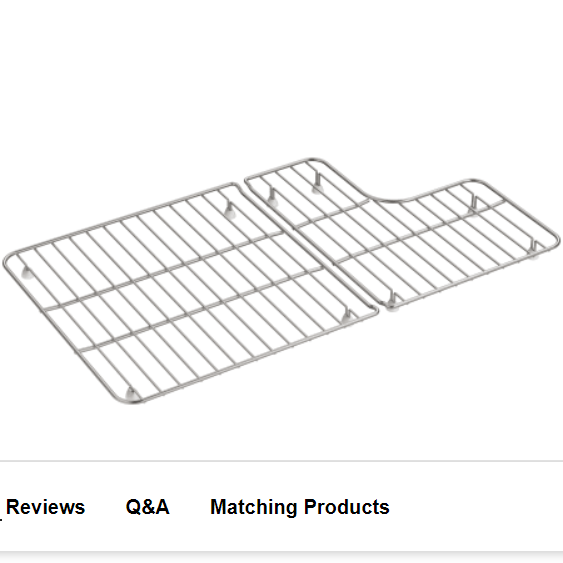Click the back-right rubber foot of left rack
The height and width of the screenshot is (563, 563).
click(x=230, y=210)
